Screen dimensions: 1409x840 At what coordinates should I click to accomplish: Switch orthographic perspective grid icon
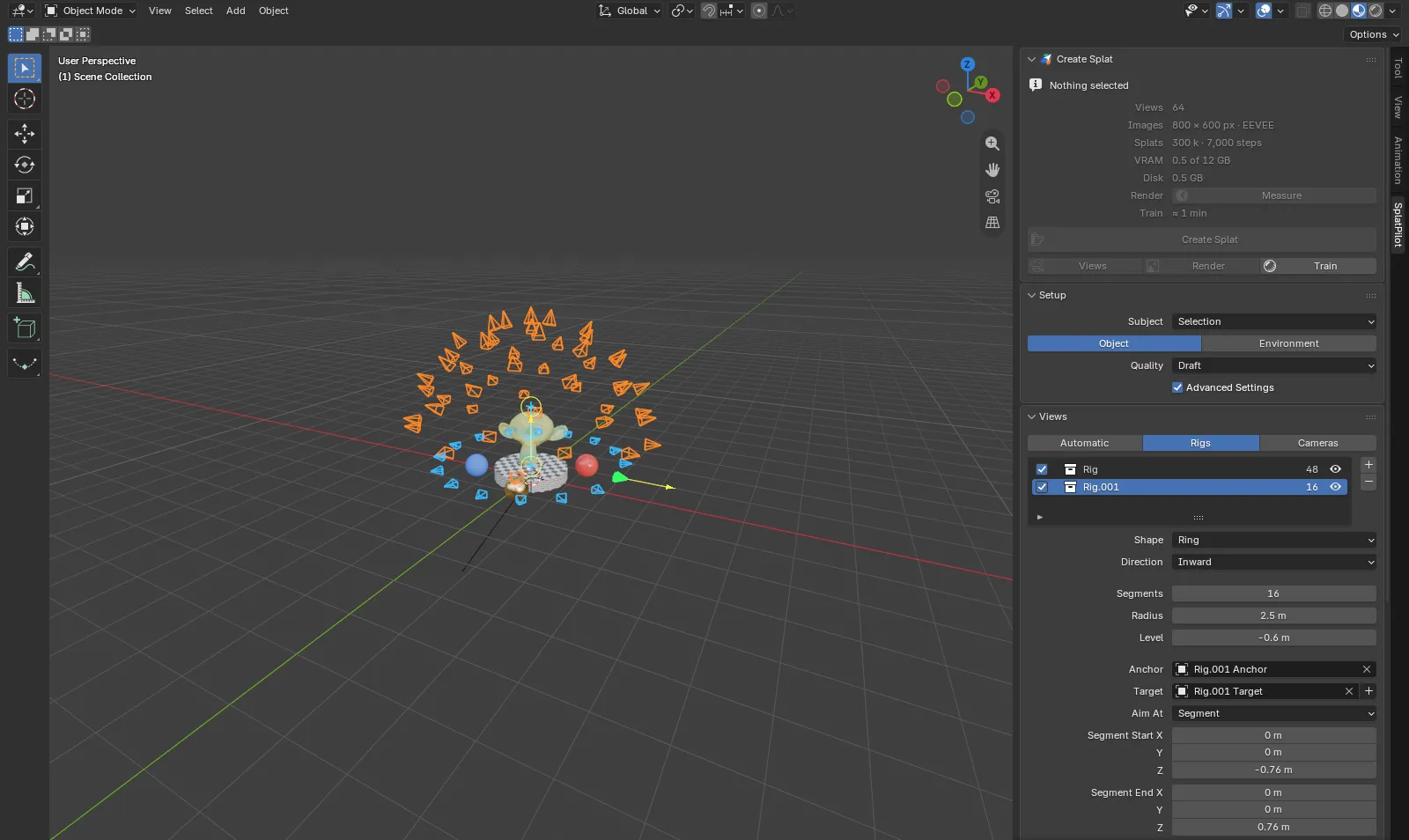[992, 223]
